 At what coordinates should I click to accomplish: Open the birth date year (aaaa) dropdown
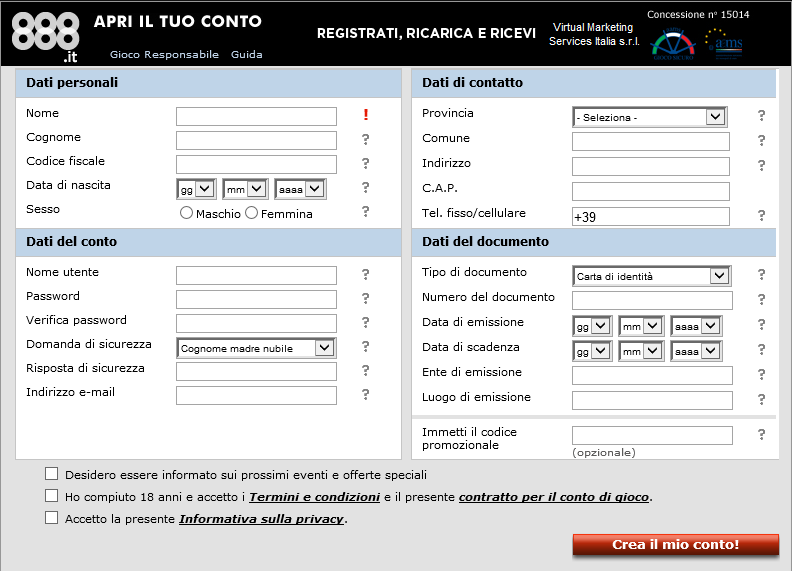click(301, 189)
